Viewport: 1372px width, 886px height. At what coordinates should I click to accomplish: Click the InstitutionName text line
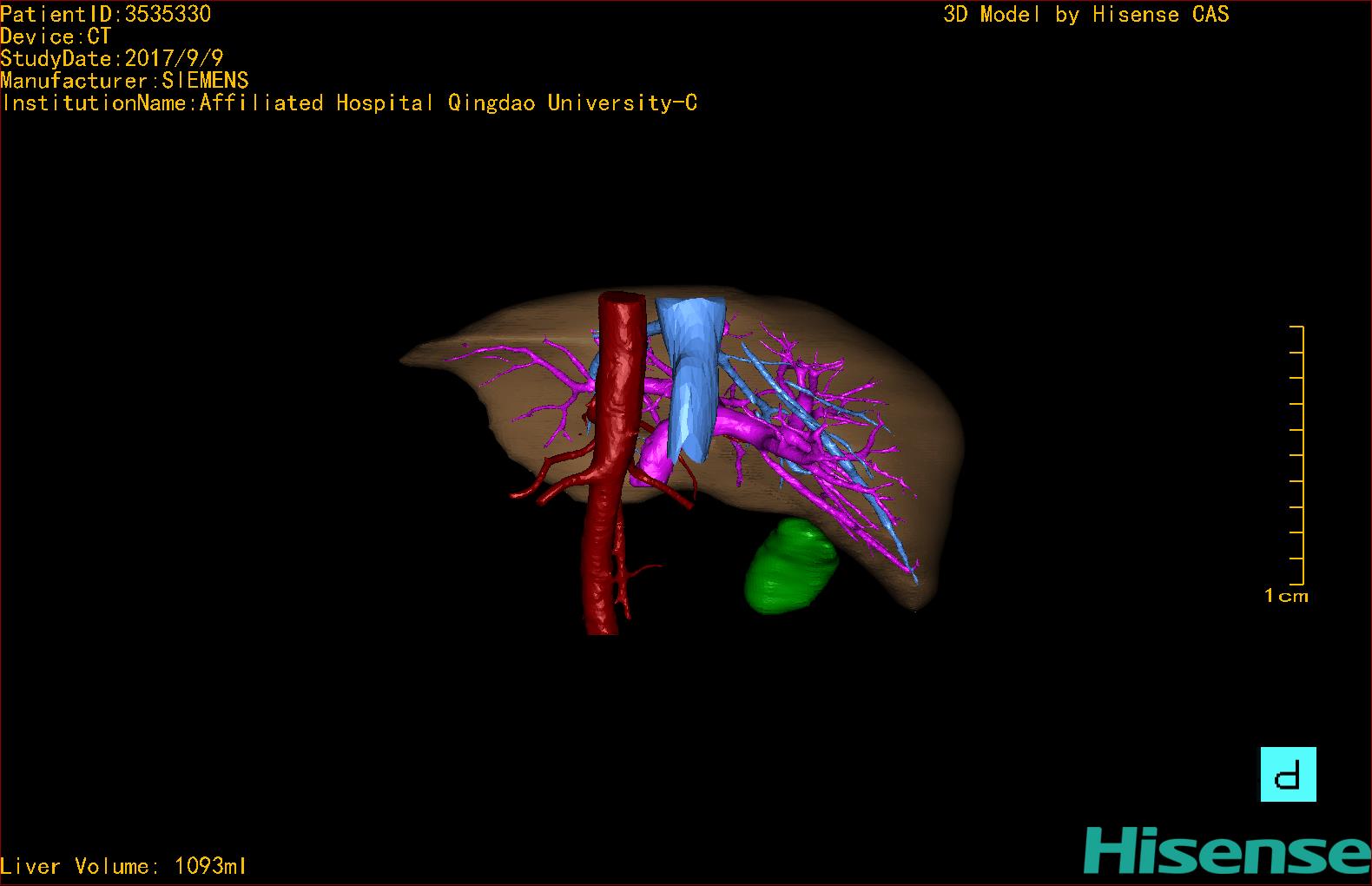pos(349,103)
